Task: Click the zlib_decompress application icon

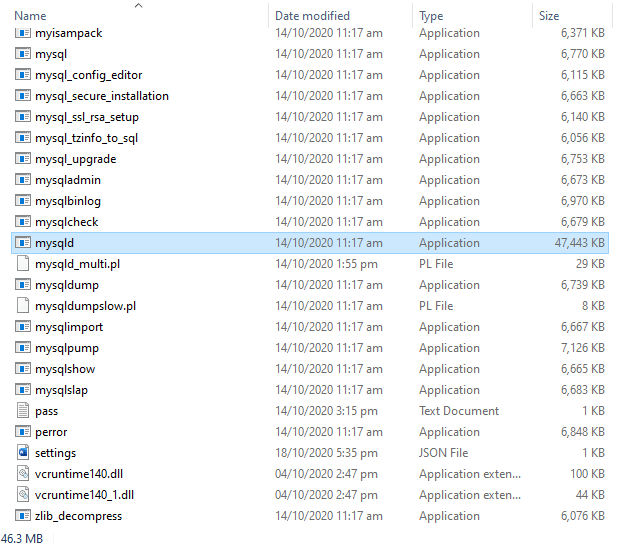Action: (x=23, y=515)
